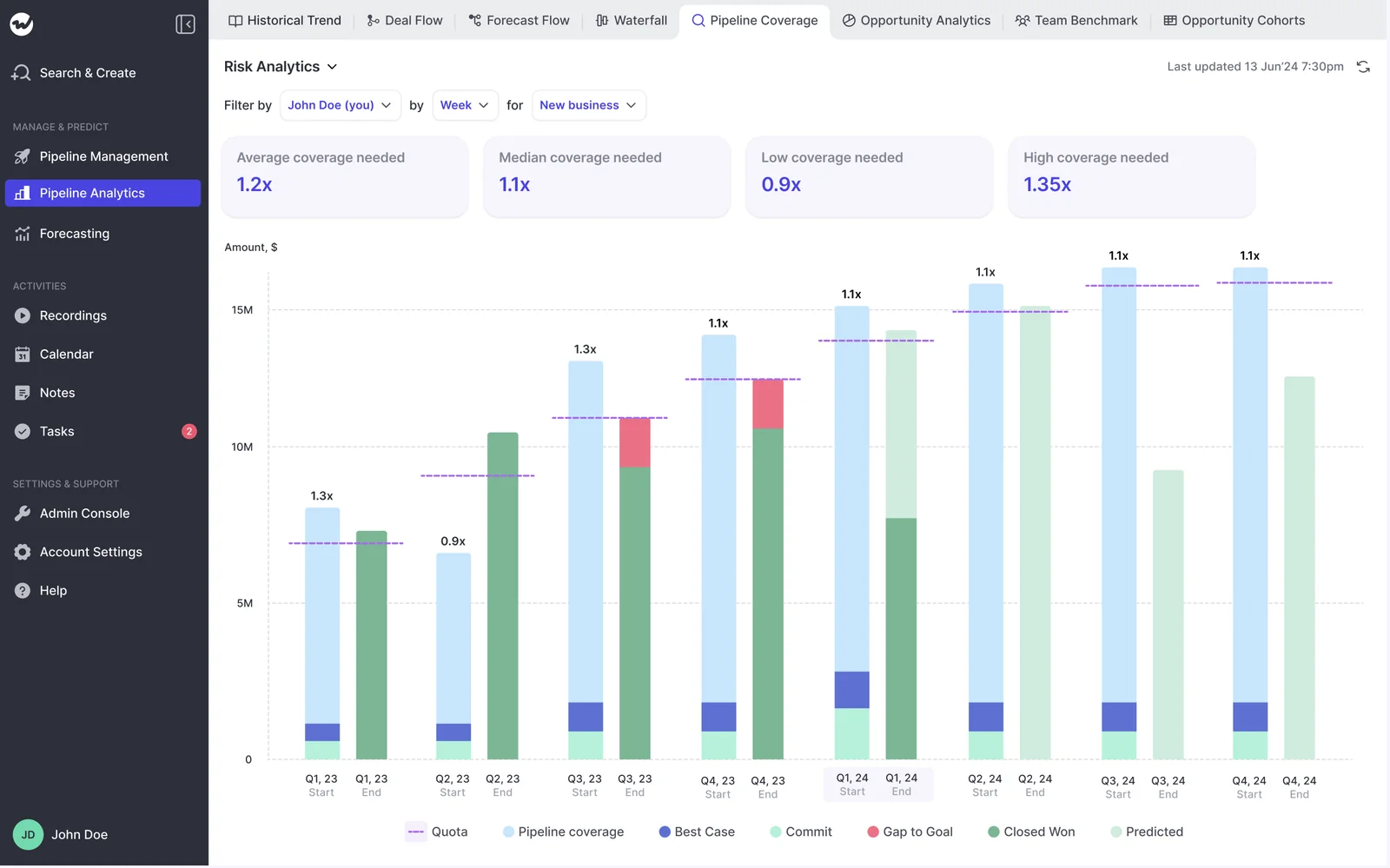
Task: Toggle the Quota legend item
Action: coord(438,832)
